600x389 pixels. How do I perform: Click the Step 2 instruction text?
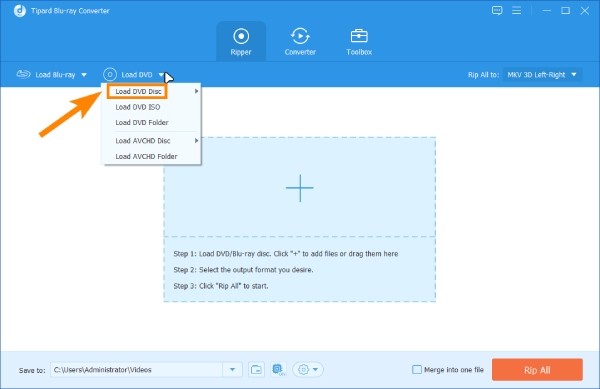[243, 270]
